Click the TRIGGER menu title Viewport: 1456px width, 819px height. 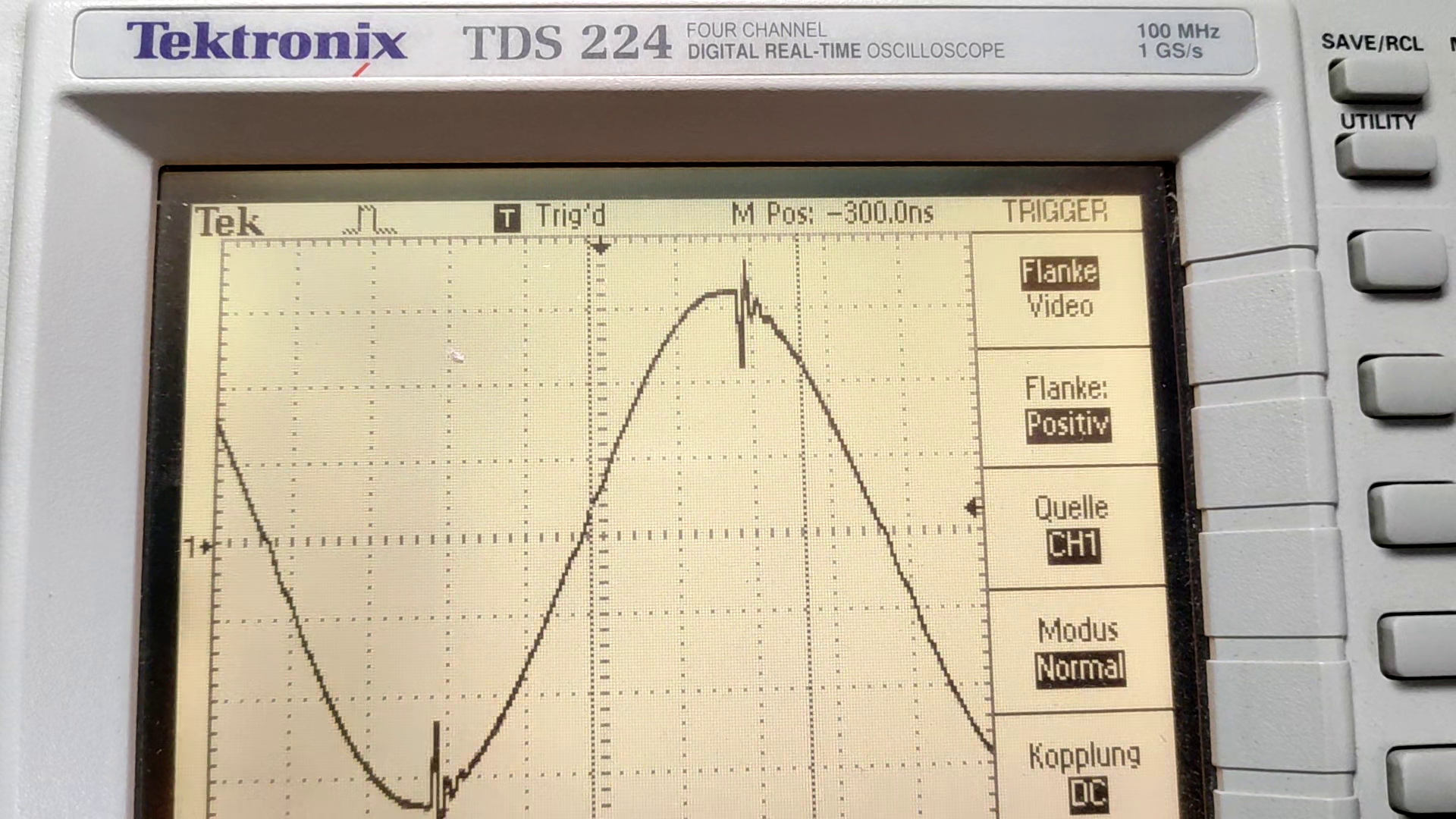tap(1055, 212)
